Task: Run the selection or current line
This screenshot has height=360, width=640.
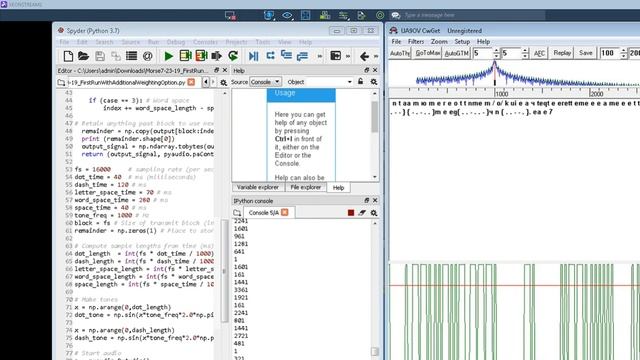Action: pos(217,56)
